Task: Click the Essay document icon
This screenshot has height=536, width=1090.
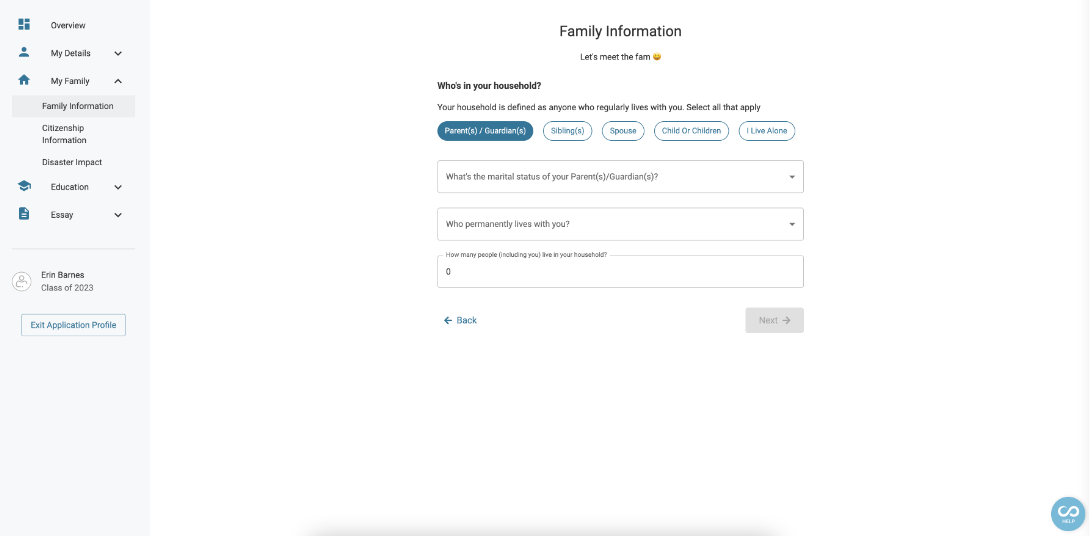Action: click(x=24, y=213)
